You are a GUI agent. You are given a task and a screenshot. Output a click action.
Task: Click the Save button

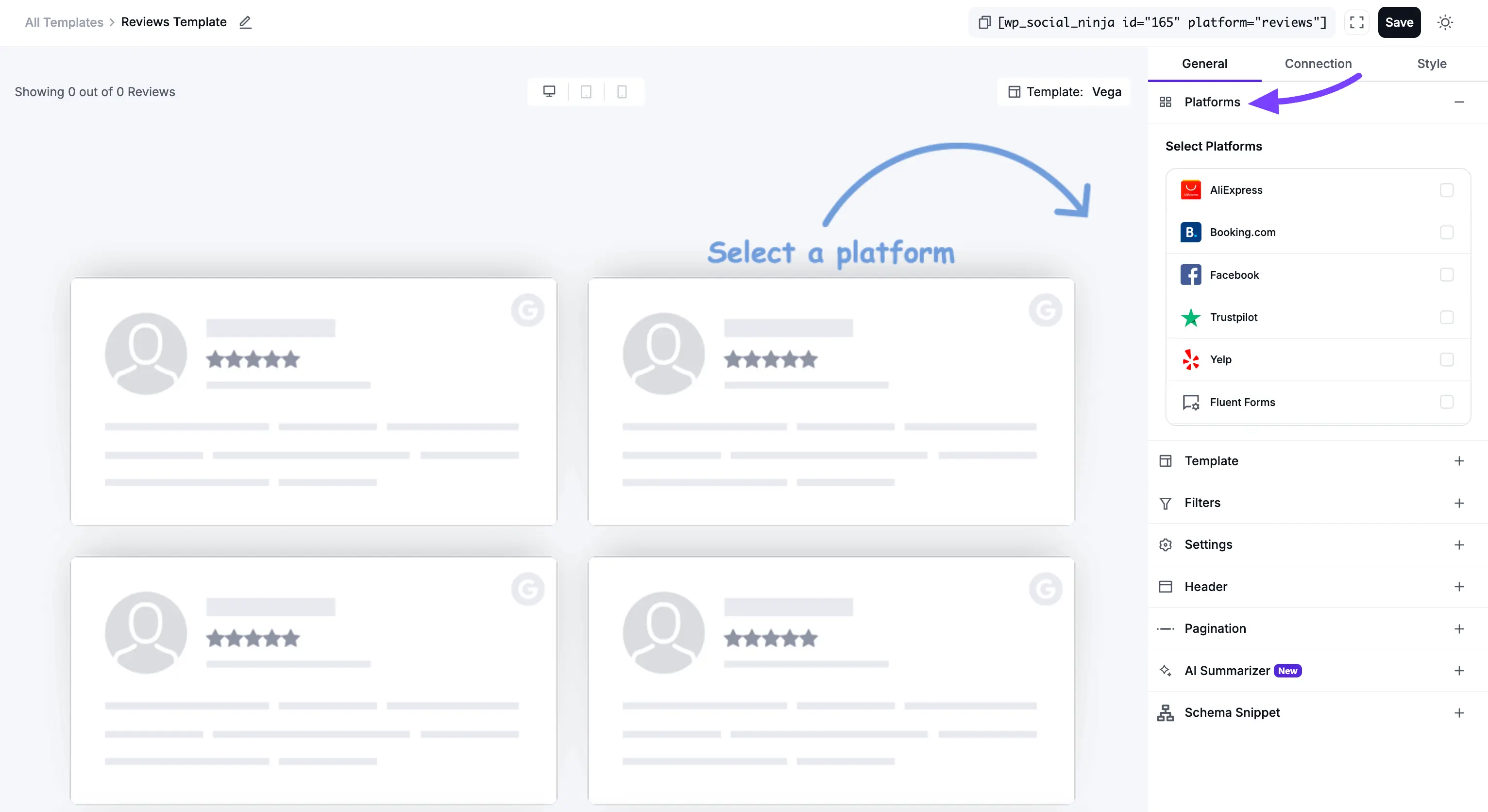tap(1399, 22)
